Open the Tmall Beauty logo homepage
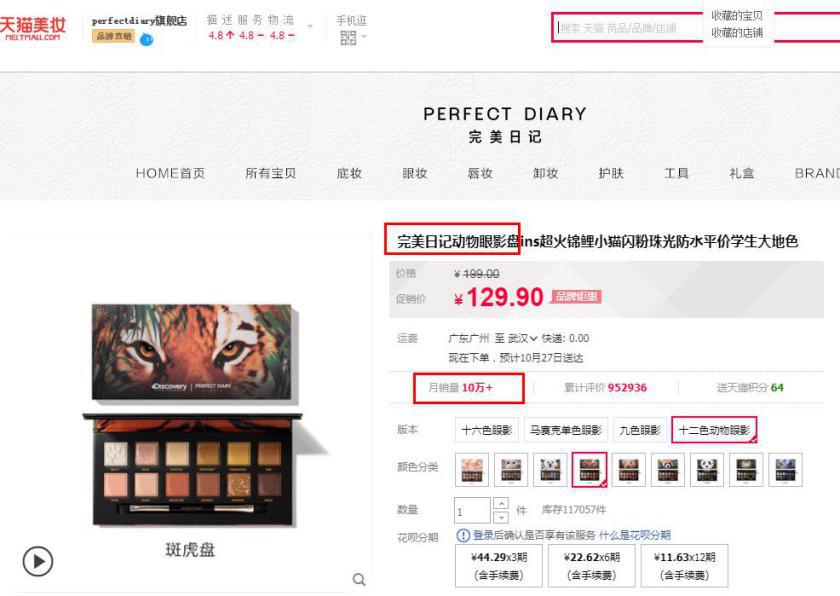The width and height of the screenshot is (840, 596). [x=33, y=28]
